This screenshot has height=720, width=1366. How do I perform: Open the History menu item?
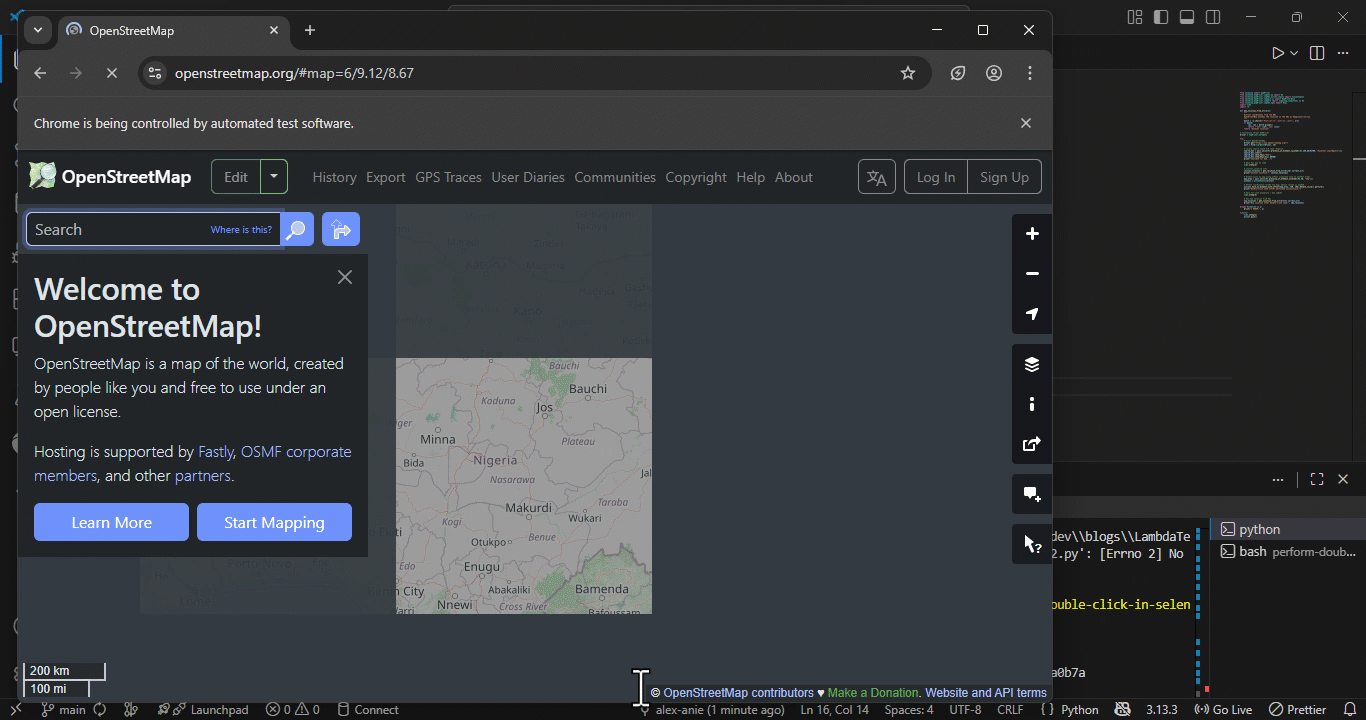tap(334, 177)
